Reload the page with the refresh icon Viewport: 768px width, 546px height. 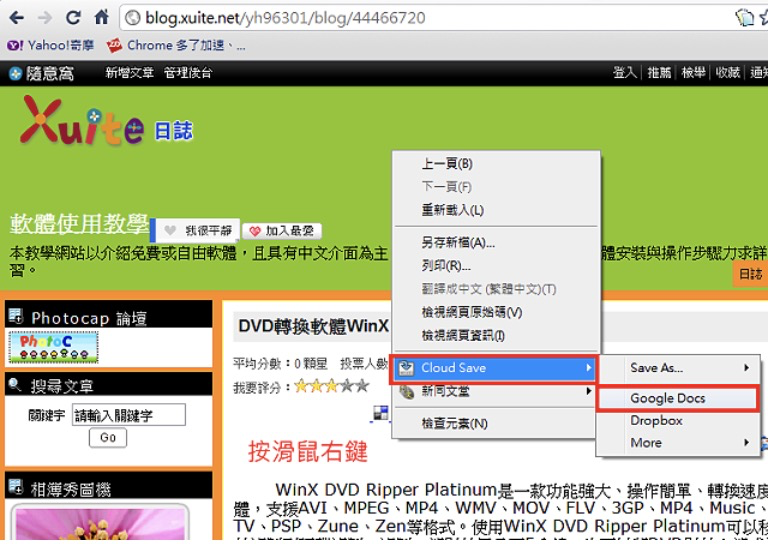73,18
